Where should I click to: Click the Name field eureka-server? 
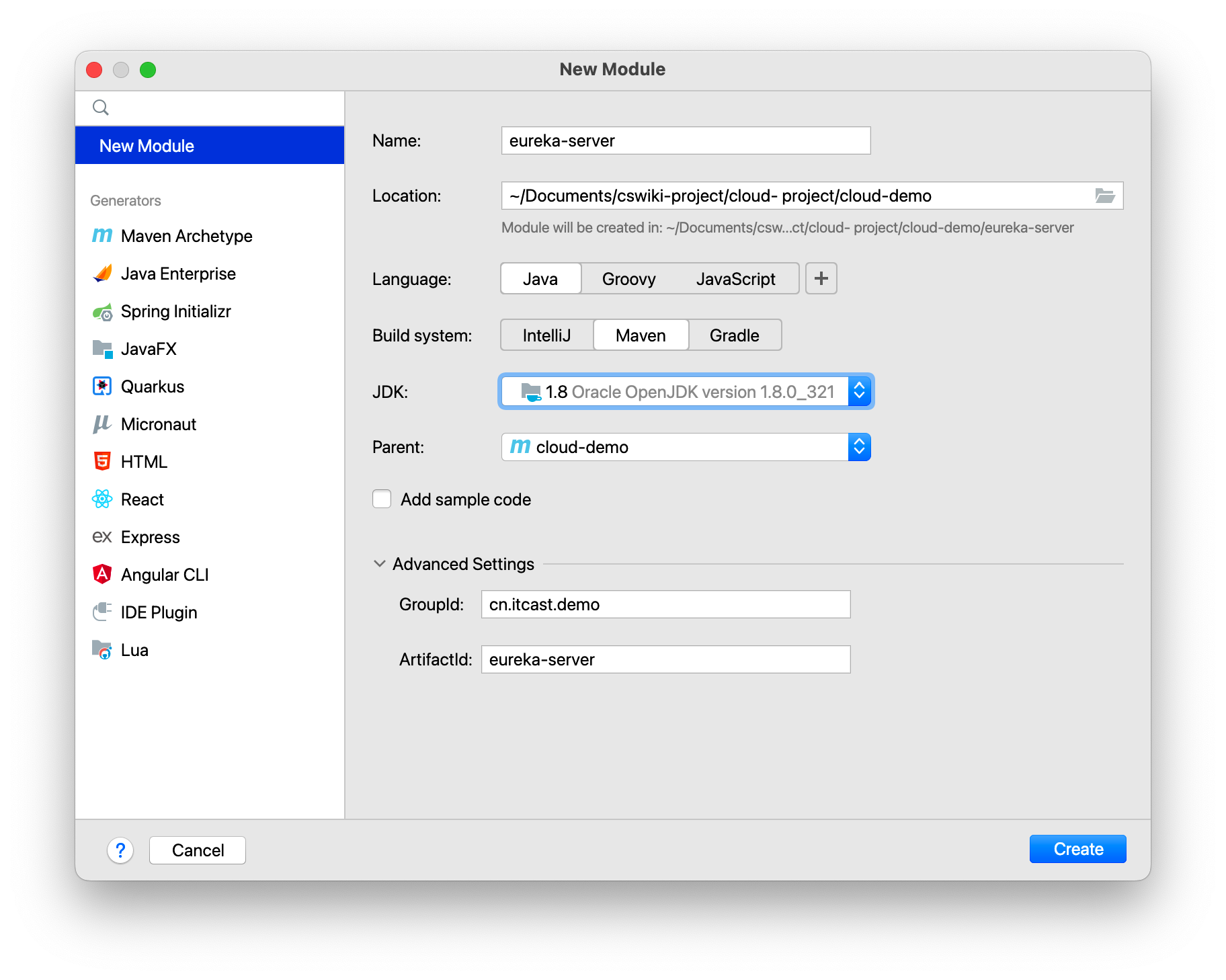coord(686,140)
